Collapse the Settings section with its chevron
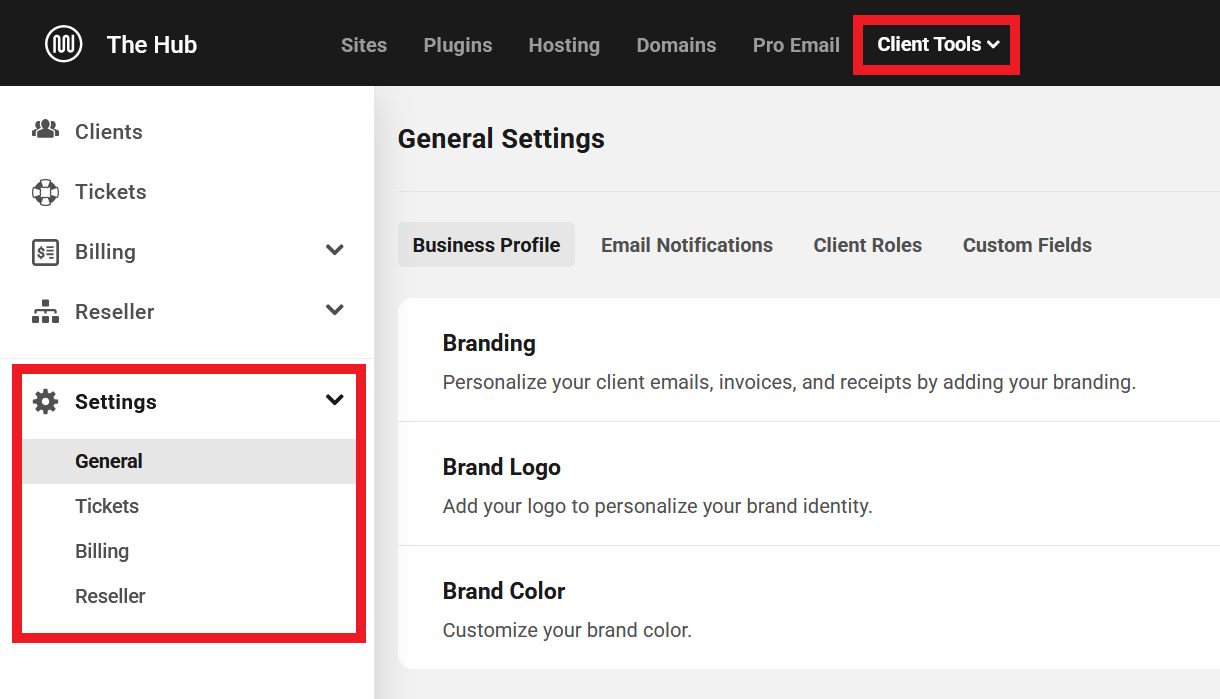The width and height of the screenshot is (1220, 699). (x=335, y=400)
